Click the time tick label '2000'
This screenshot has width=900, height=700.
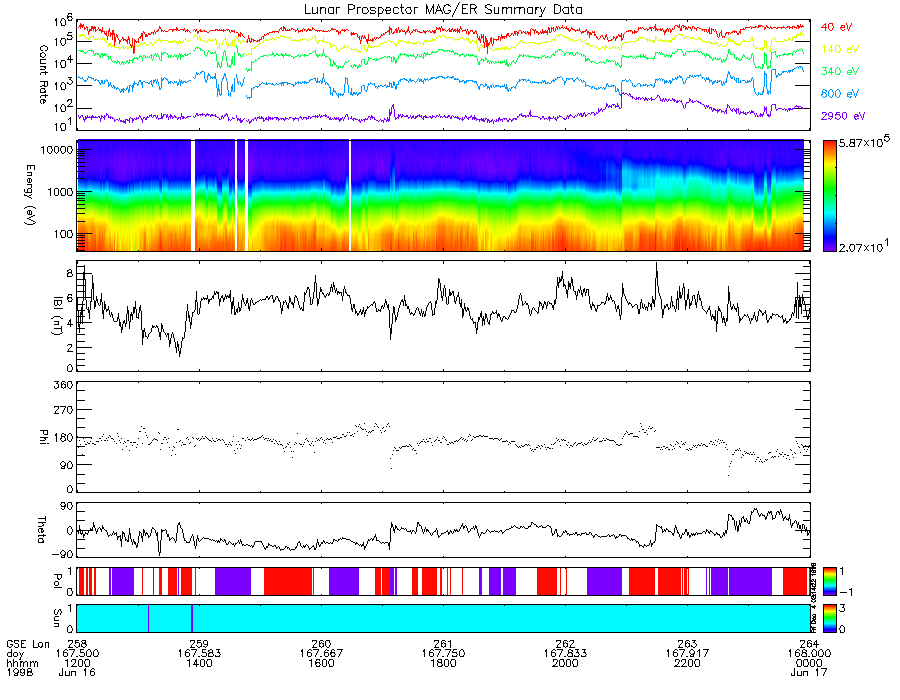click(565, 663)
